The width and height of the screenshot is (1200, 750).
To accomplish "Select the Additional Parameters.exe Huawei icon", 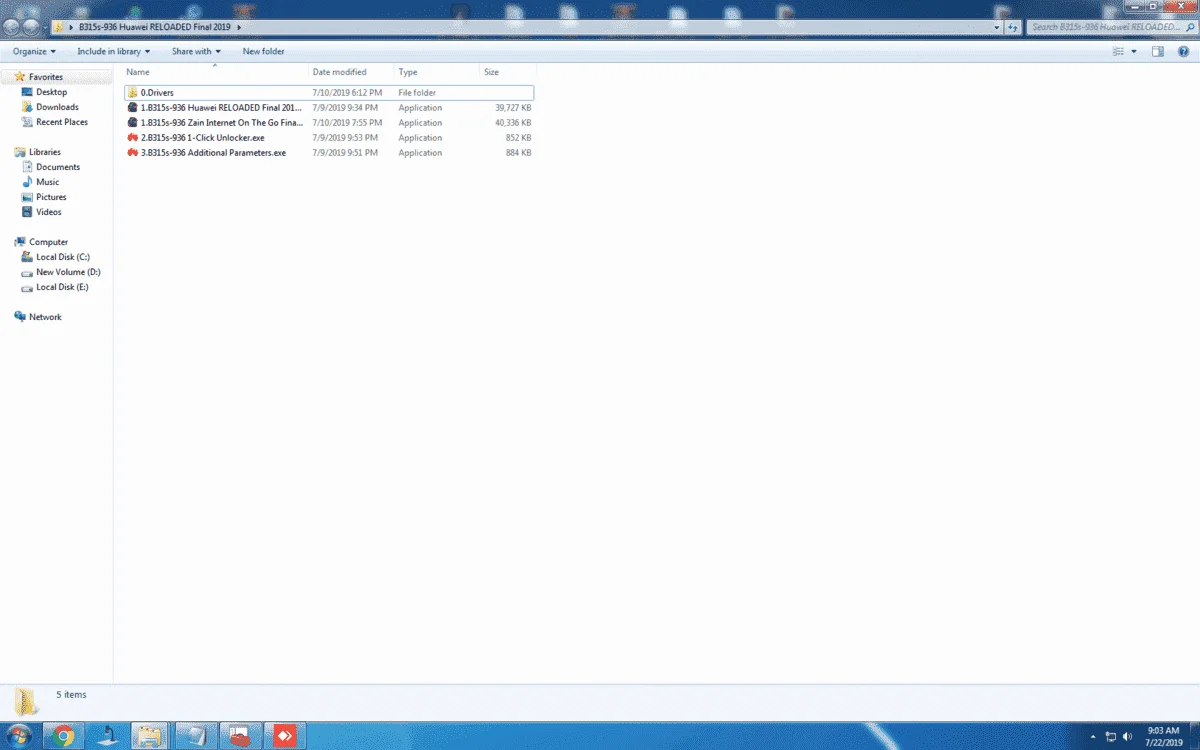I will point(132,152).
